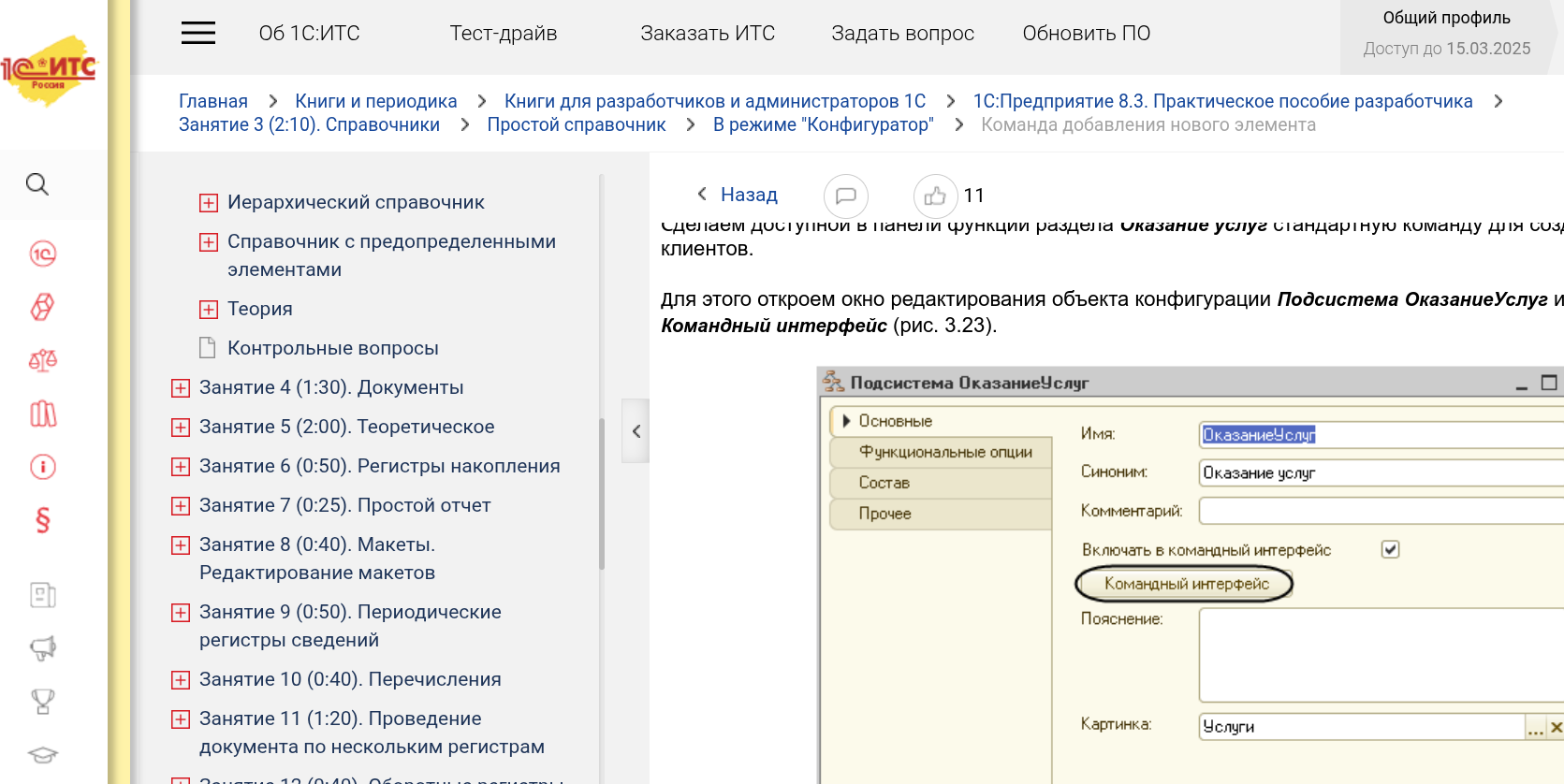Open the hexagon cube sidebar icon
1564x784 pixels.
tap(43, 307)
